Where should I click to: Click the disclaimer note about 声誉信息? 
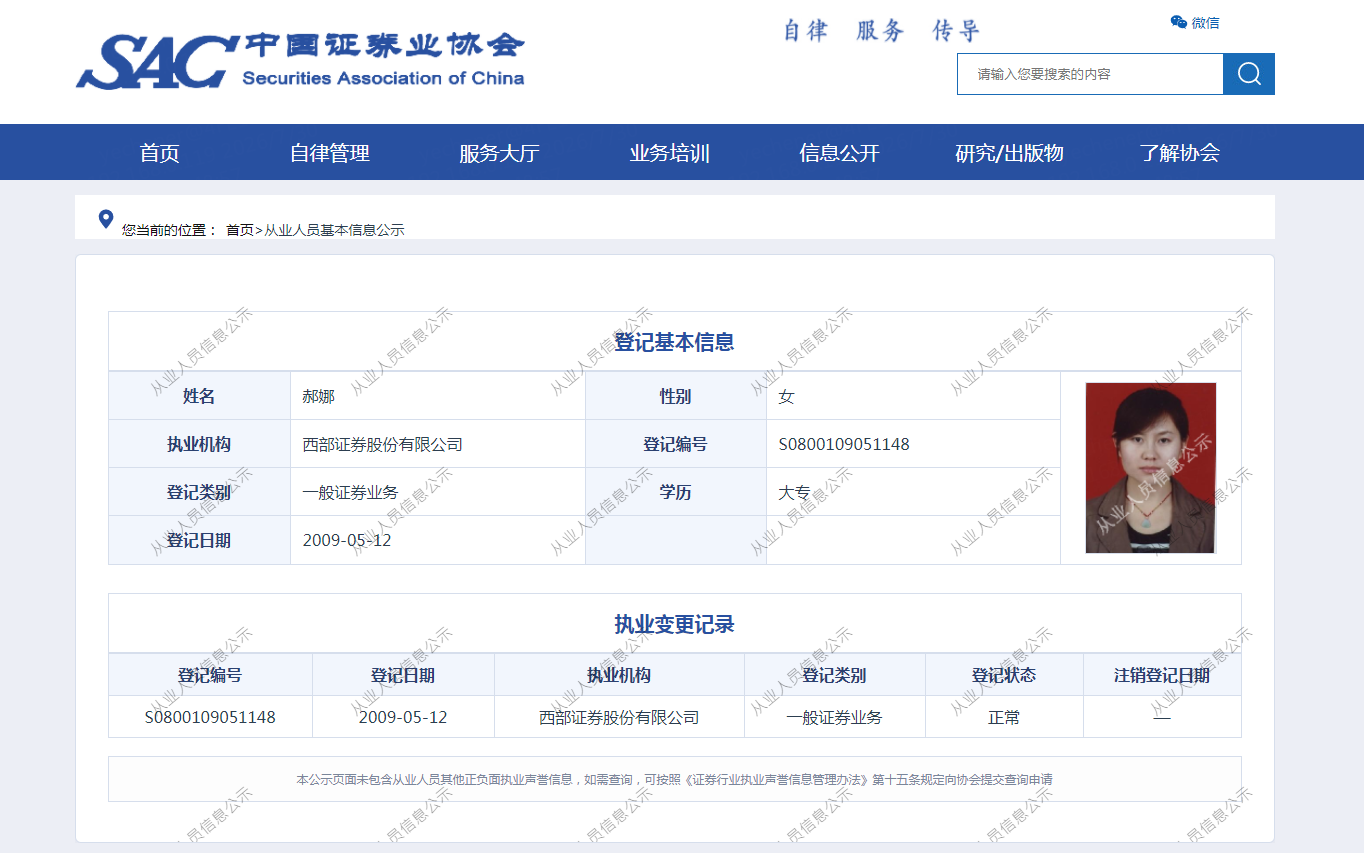click(674, 779)
